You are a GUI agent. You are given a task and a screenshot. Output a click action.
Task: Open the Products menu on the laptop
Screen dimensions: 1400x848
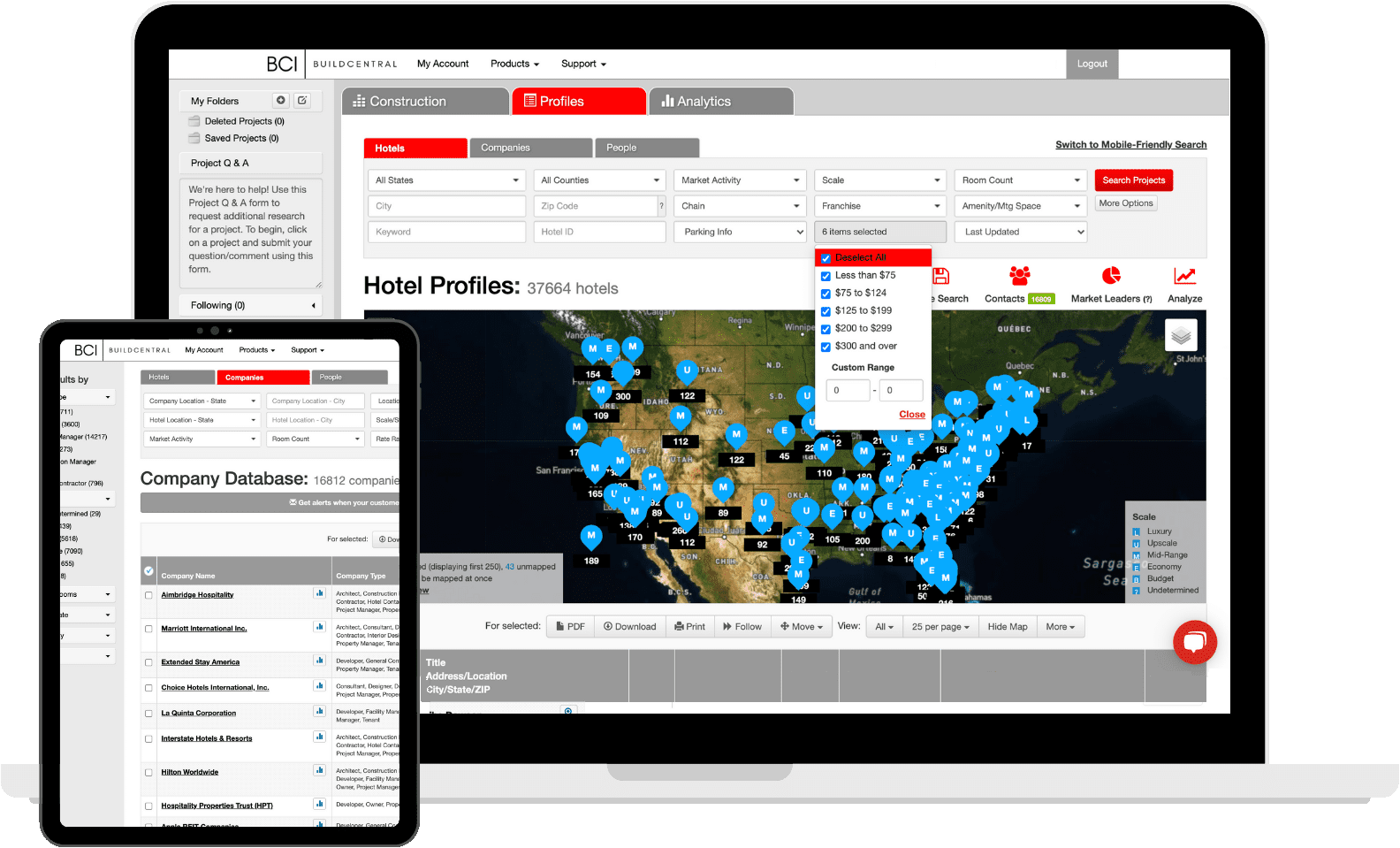point(514,64)
